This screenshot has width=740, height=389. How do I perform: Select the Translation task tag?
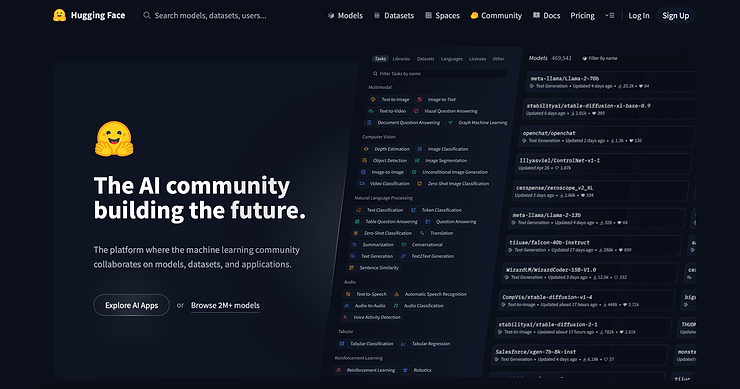coord(436,233)
